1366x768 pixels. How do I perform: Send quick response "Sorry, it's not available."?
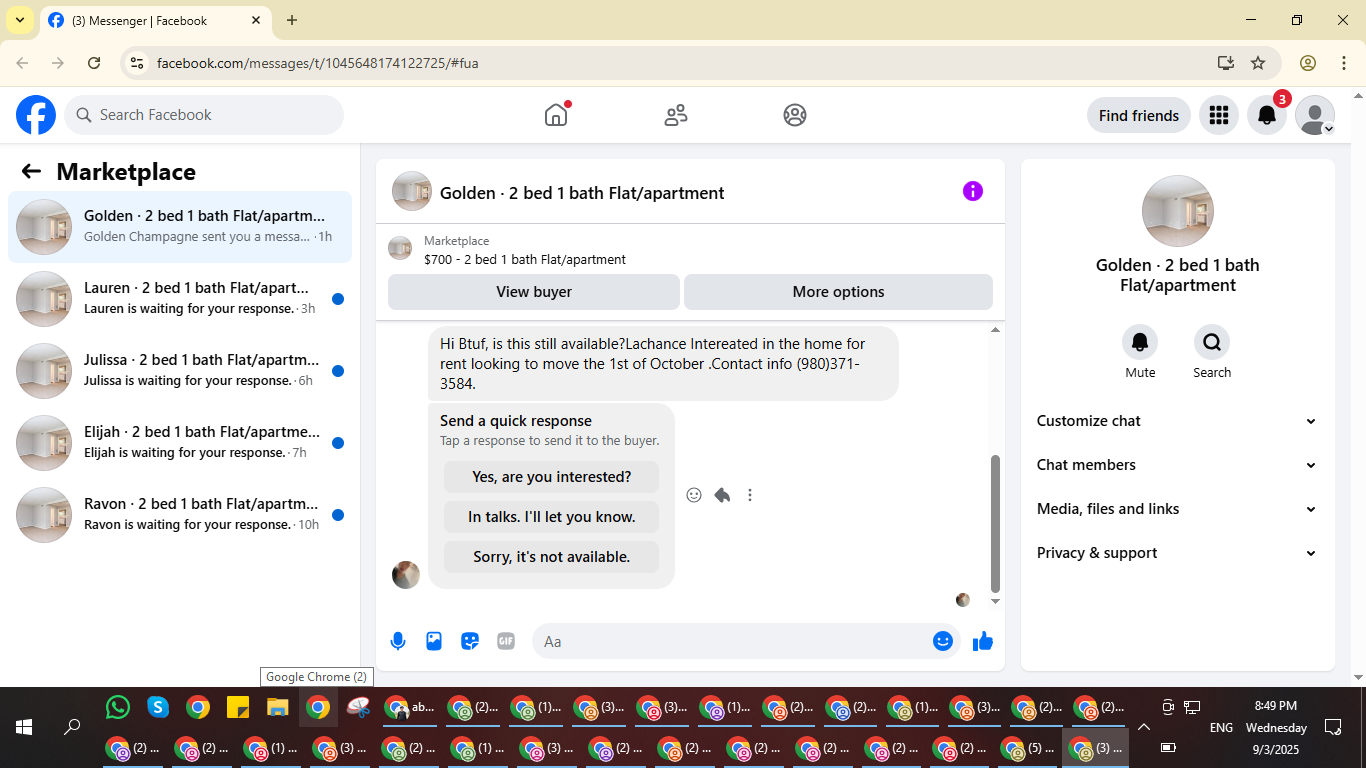click(552, 557)
